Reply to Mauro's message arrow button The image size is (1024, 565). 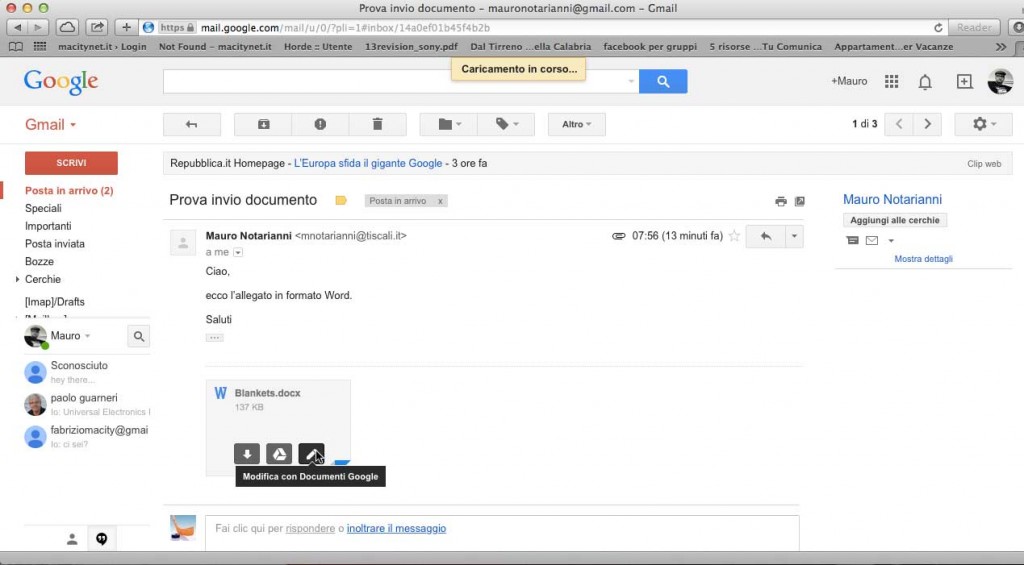pos(765,236)
